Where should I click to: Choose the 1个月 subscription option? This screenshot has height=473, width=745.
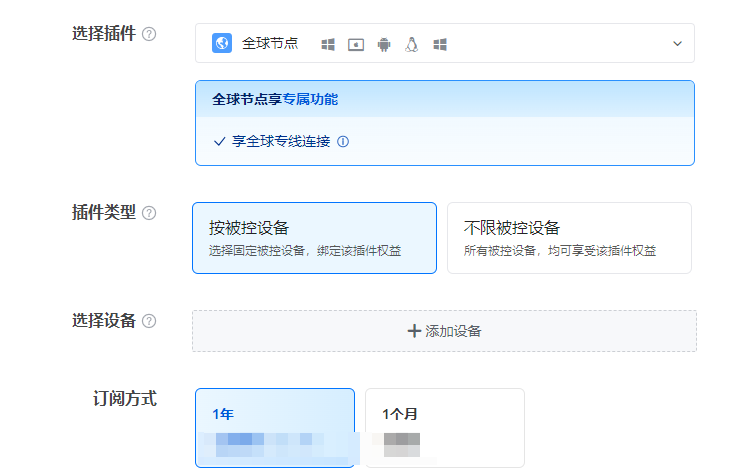pos(445,428)
